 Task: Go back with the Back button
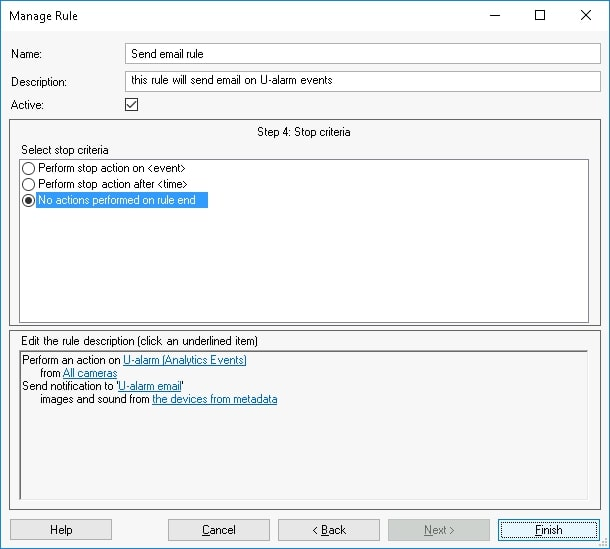click(x=328, y=530)
